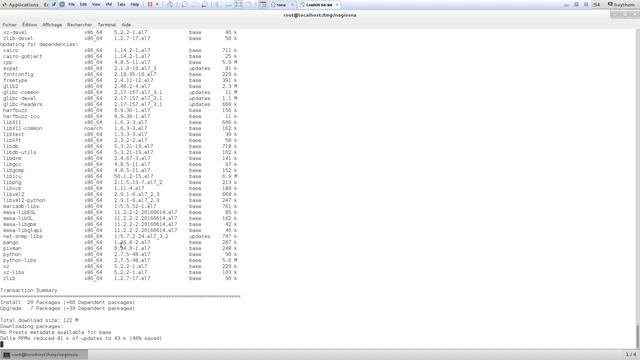
Task: Click the 'Downloading packages:' line
Action: point(32,326)
